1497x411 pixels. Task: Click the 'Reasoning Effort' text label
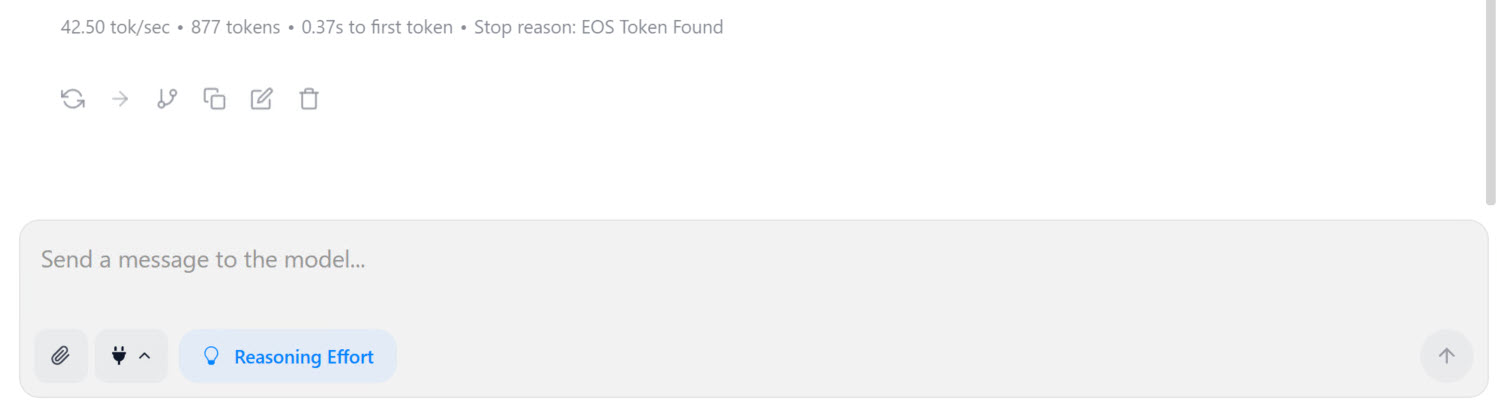click(x=304, y=357)
